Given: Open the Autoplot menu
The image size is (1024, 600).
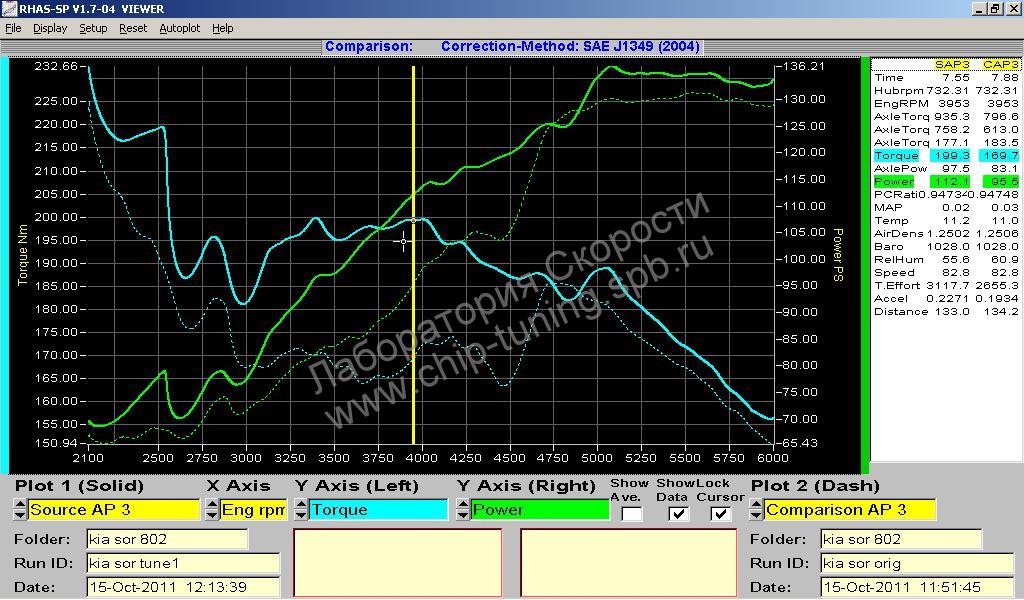Looking at the screenshot, I should pos(180,28).
